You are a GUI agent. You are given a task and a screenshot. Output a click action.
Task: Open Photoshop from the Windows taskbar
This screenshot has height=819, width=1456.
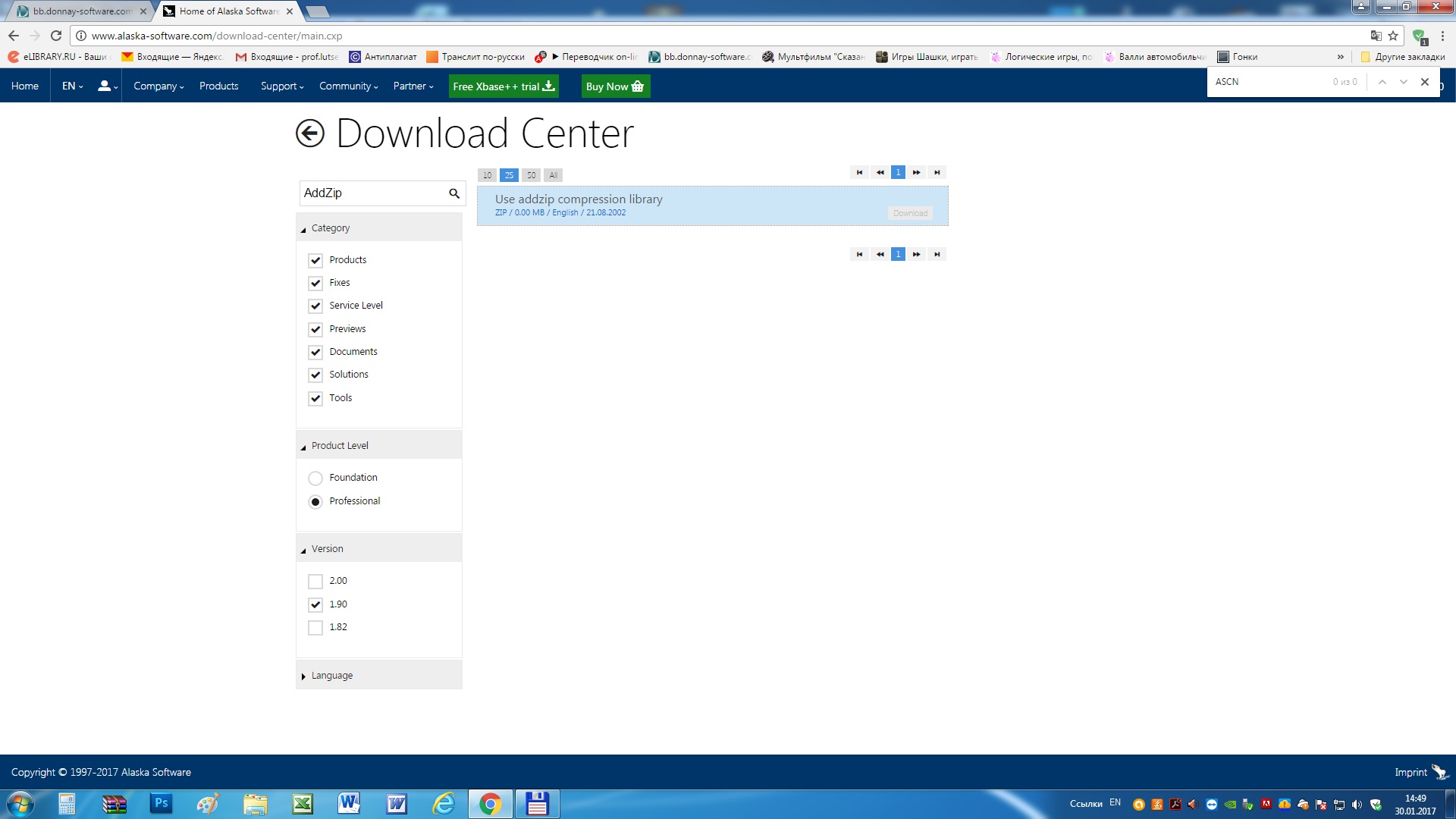161,803
